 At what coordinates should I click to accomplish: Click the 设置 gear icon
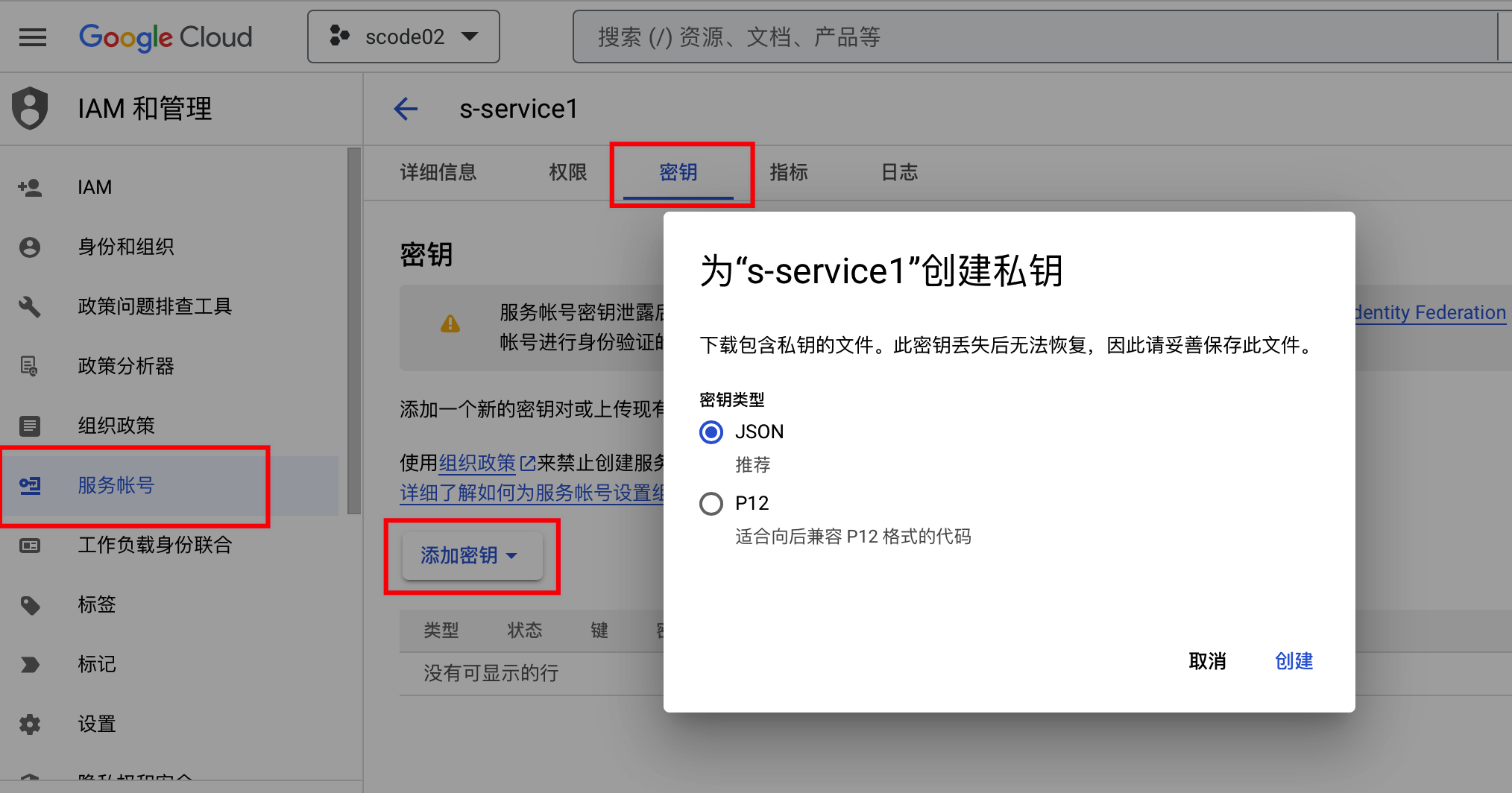[30, 724]
